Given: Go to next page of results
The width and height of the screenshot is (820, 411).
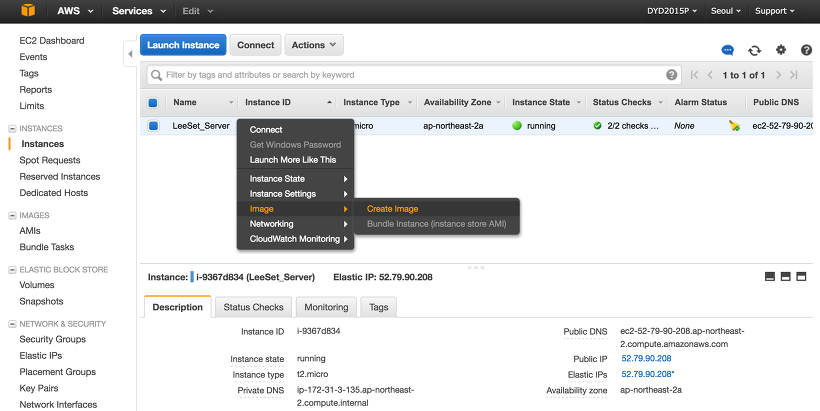Looking at the screenshot, I should (779, 75).
